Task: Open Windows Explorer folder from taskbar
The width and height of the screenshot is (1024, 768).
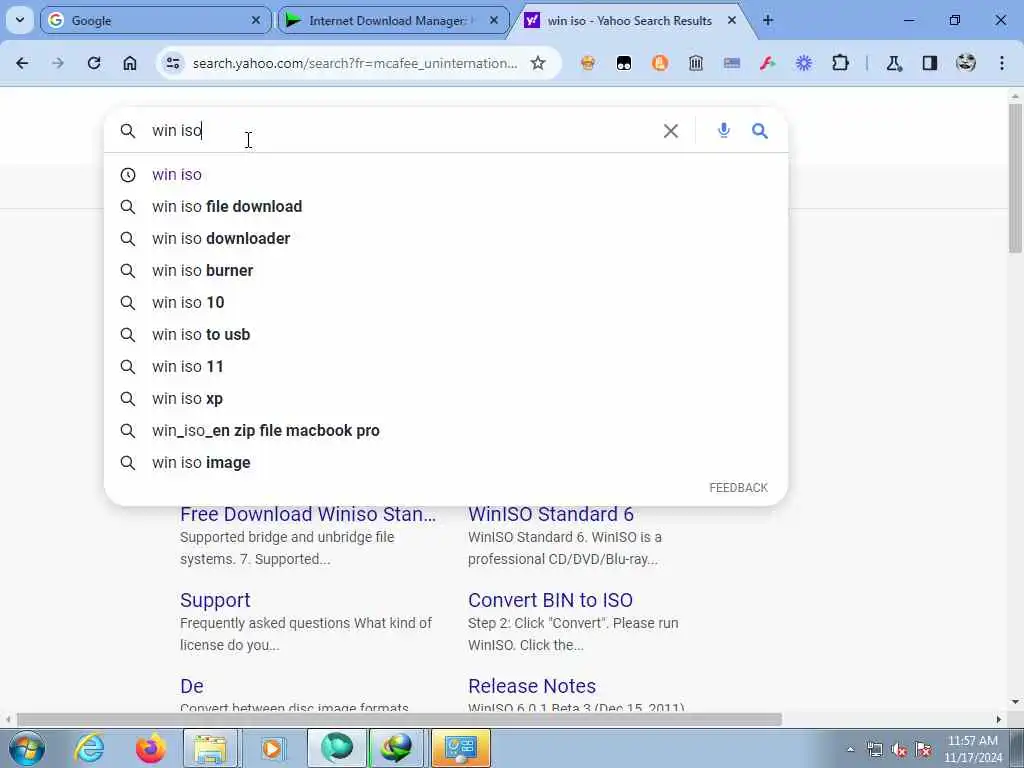Action: 211,748
